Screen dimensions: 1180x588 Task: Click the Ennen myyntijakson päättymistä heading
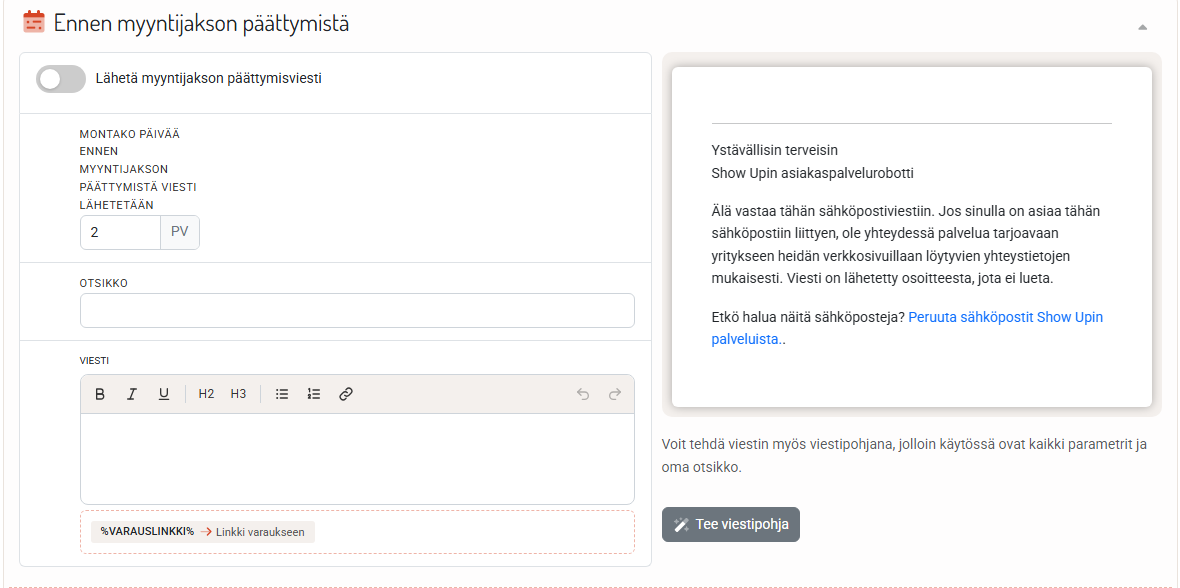tap(202, 23)
